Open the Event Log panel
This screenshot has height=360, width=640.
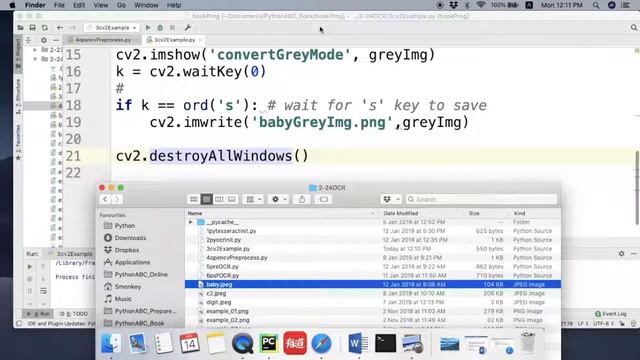611,314
